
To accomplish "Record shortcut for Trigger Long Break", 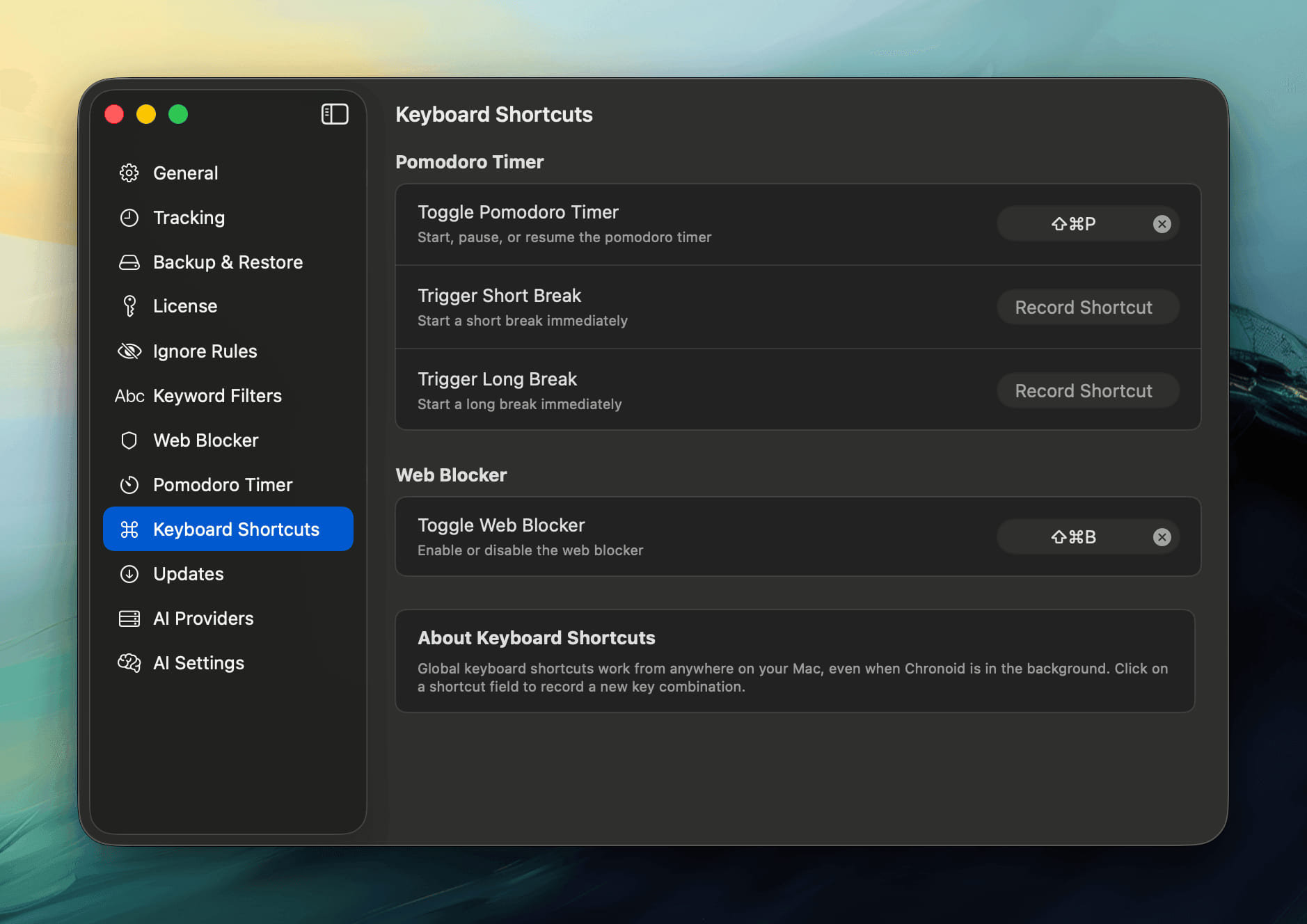I will pos(1083,391).
